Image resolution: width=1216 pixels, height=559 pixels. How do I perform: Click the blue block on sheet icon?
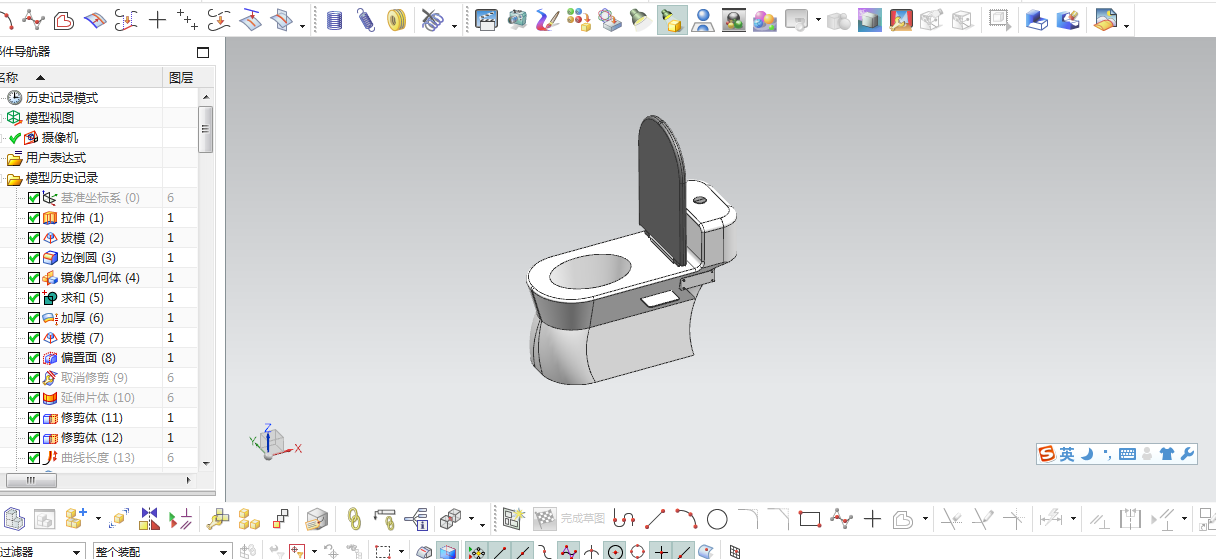[1037, 19]
